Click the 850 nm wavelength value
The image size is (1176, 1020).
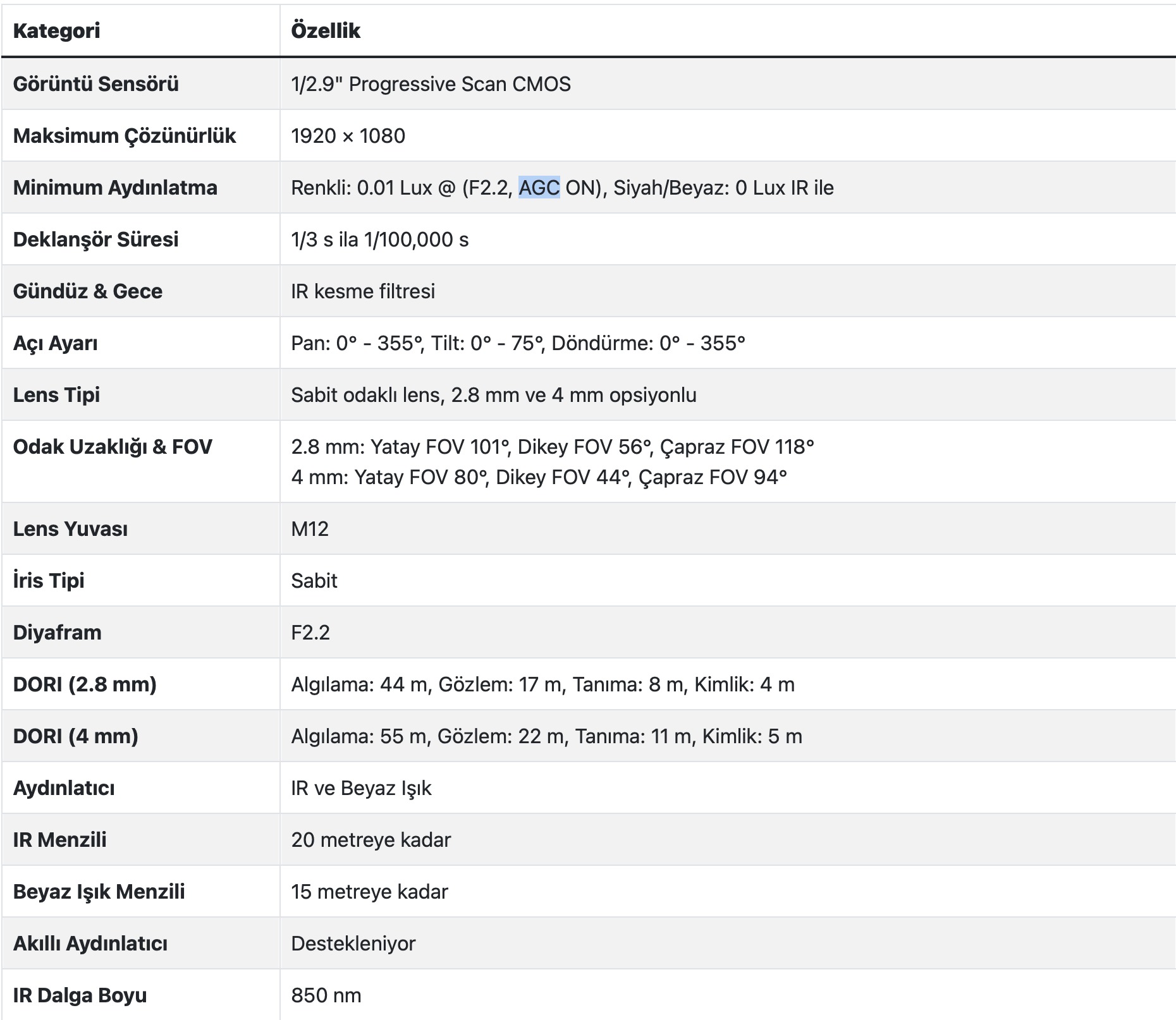tap(326, 995)
